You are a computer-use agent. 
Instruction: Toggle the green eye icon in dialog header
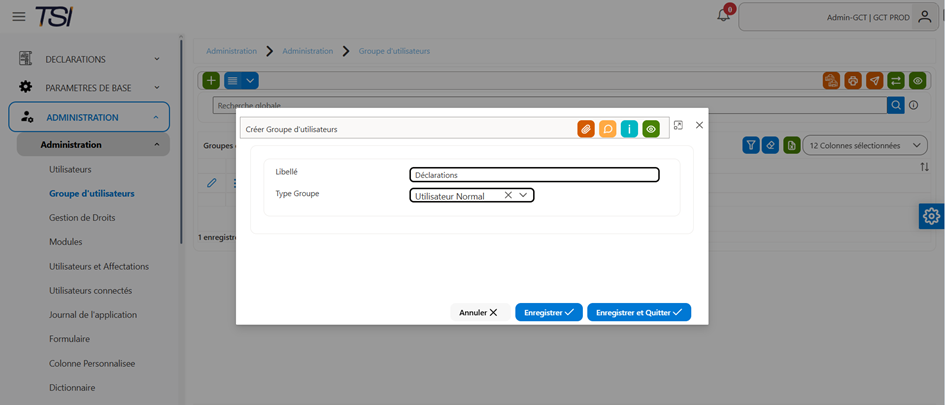[651, 128]
